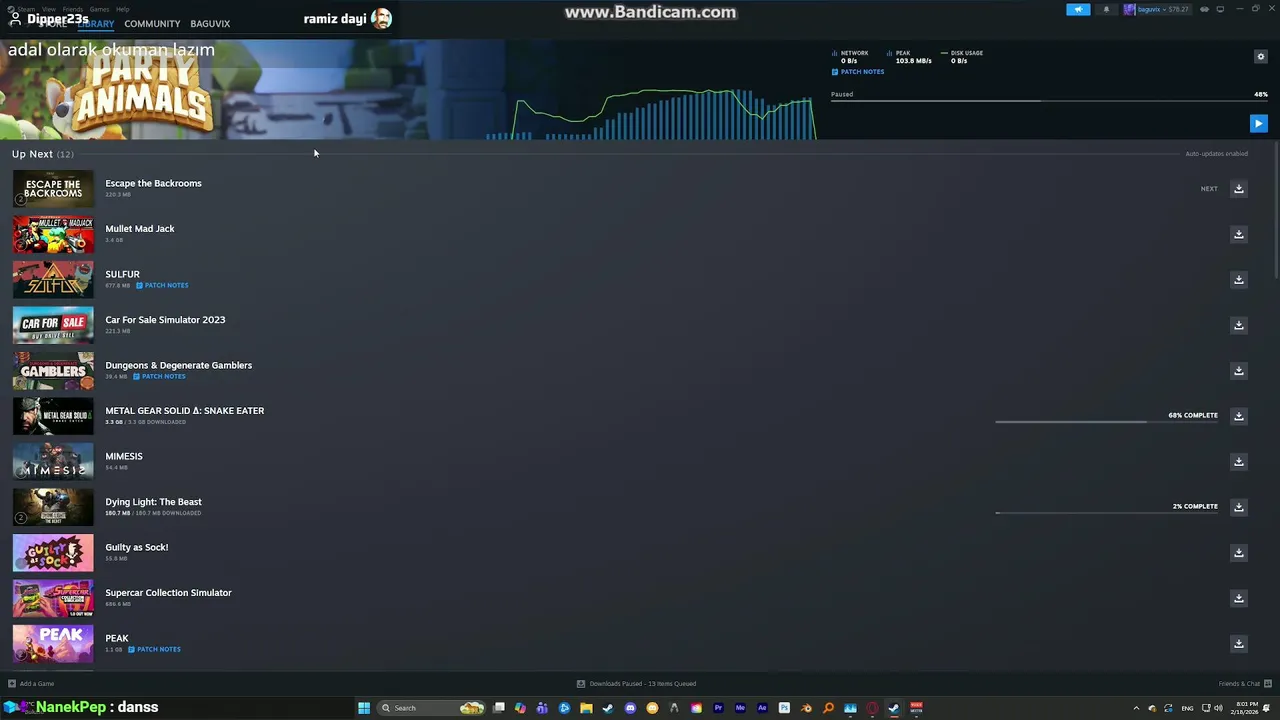Screen dimensions: 1280x720
Task: Open Premiere Pro from the taskbar
Action: (x=719, y=708)
